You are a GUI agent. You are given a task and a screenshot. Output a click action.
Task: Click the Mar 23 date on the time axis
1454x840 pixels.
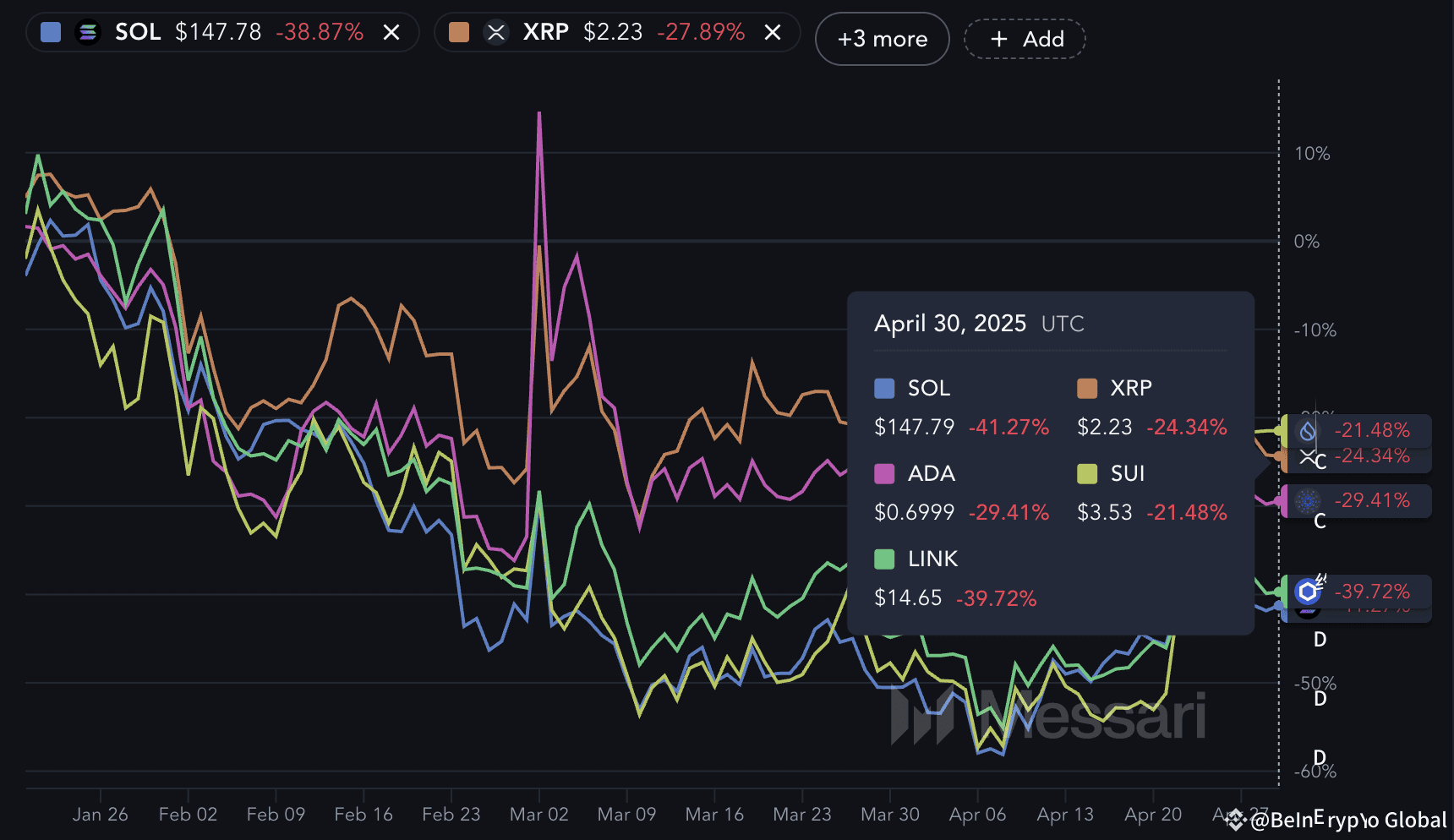pyautogui.click(x=802, y=815)
